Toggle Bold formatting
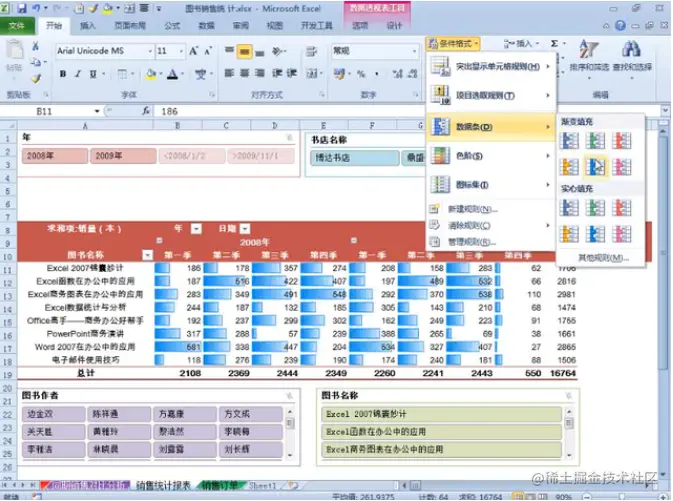Screen dimensions: 673x501 (x=63, y=74)
